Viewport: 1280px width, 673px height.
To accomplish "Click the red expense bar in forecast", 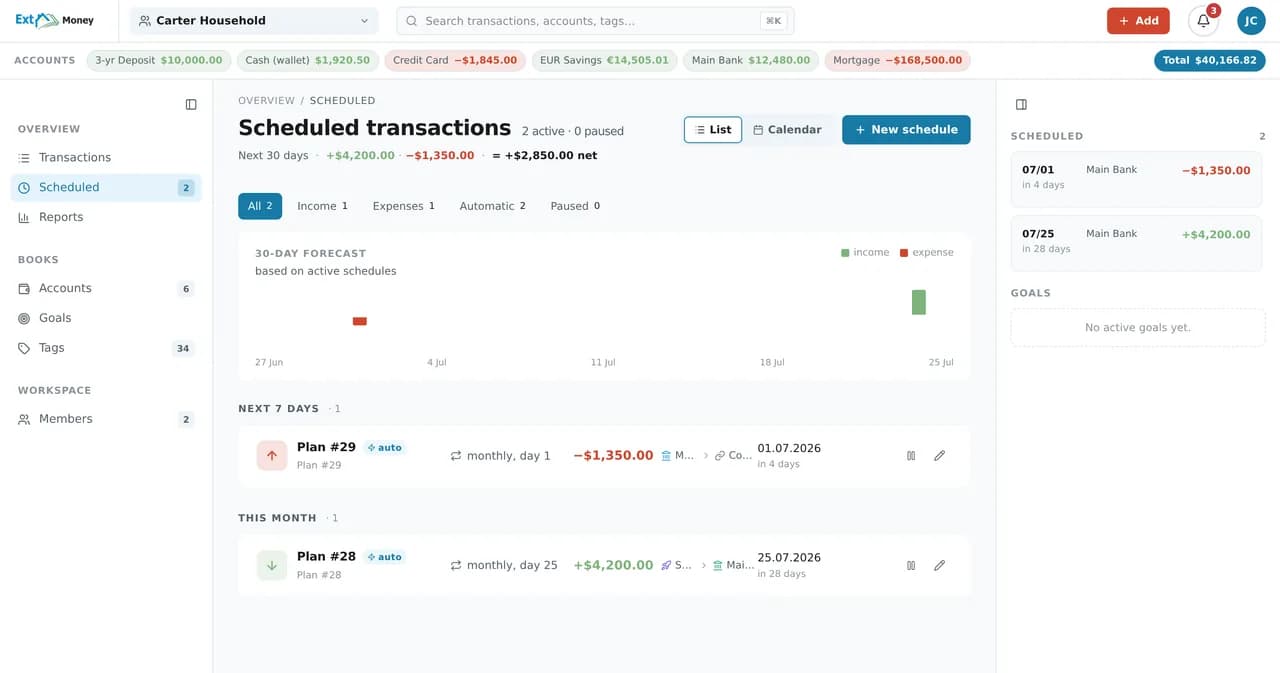I will (x=360, y=321).
